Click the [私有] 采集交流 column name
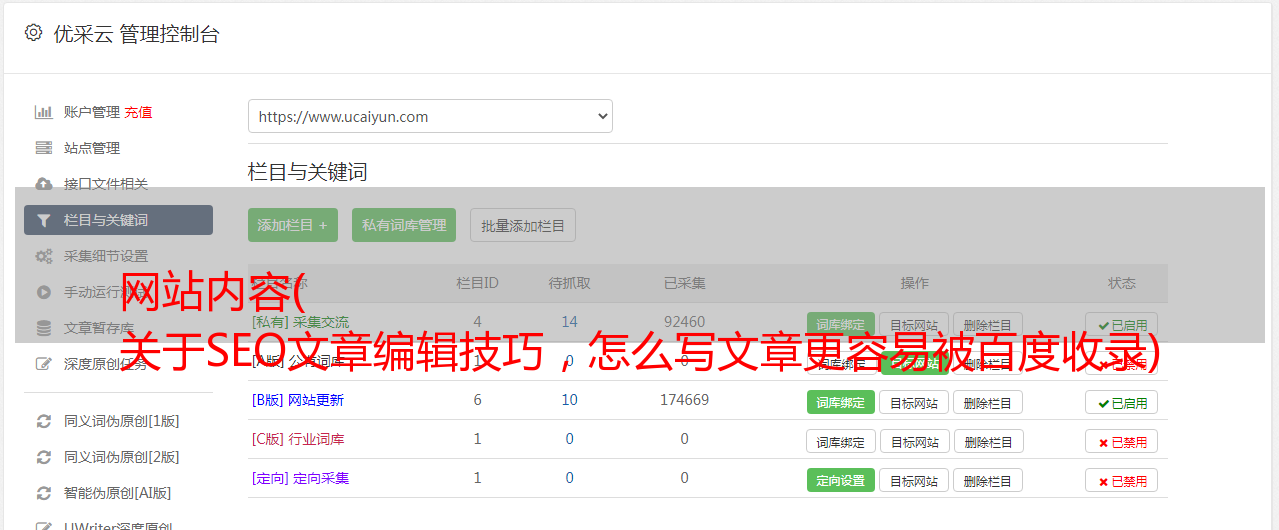 pyautogui.click(x=300, y=322)
